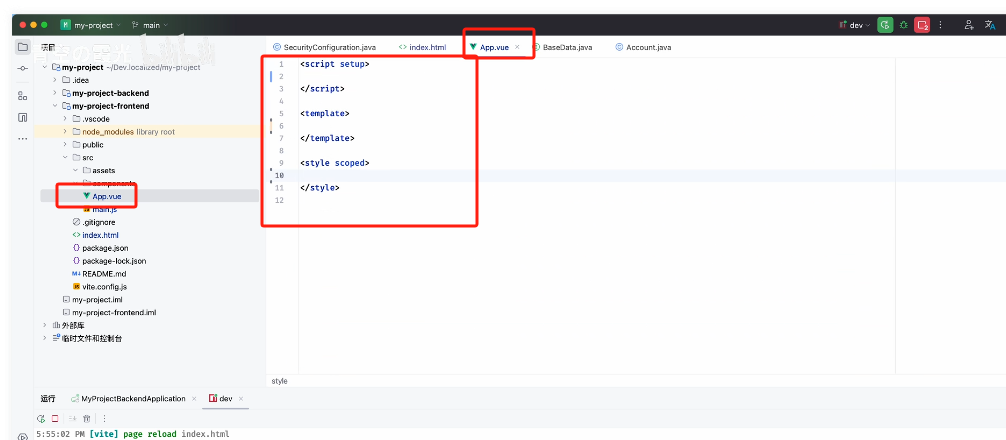Expand the 外部库 node
1006x440 pixels.
coord(44,325)
